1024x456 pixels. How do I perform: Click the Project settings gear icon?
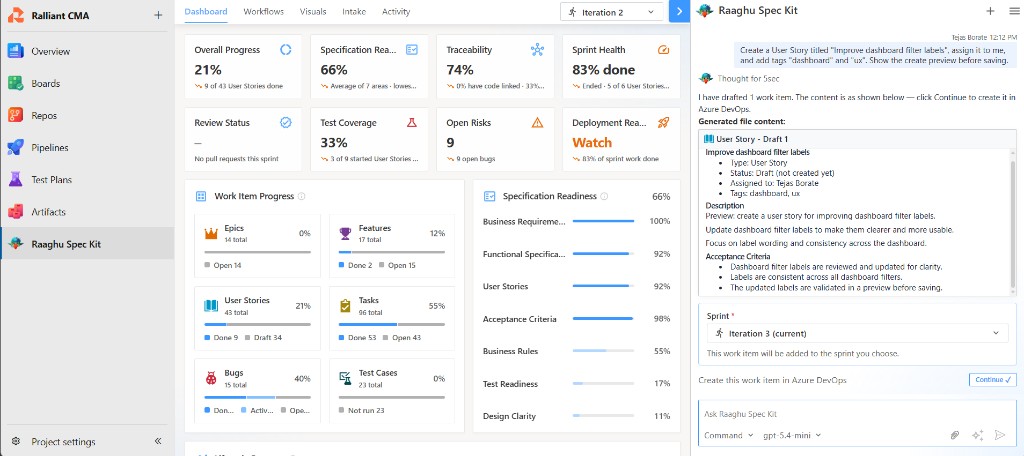(16, 442)
